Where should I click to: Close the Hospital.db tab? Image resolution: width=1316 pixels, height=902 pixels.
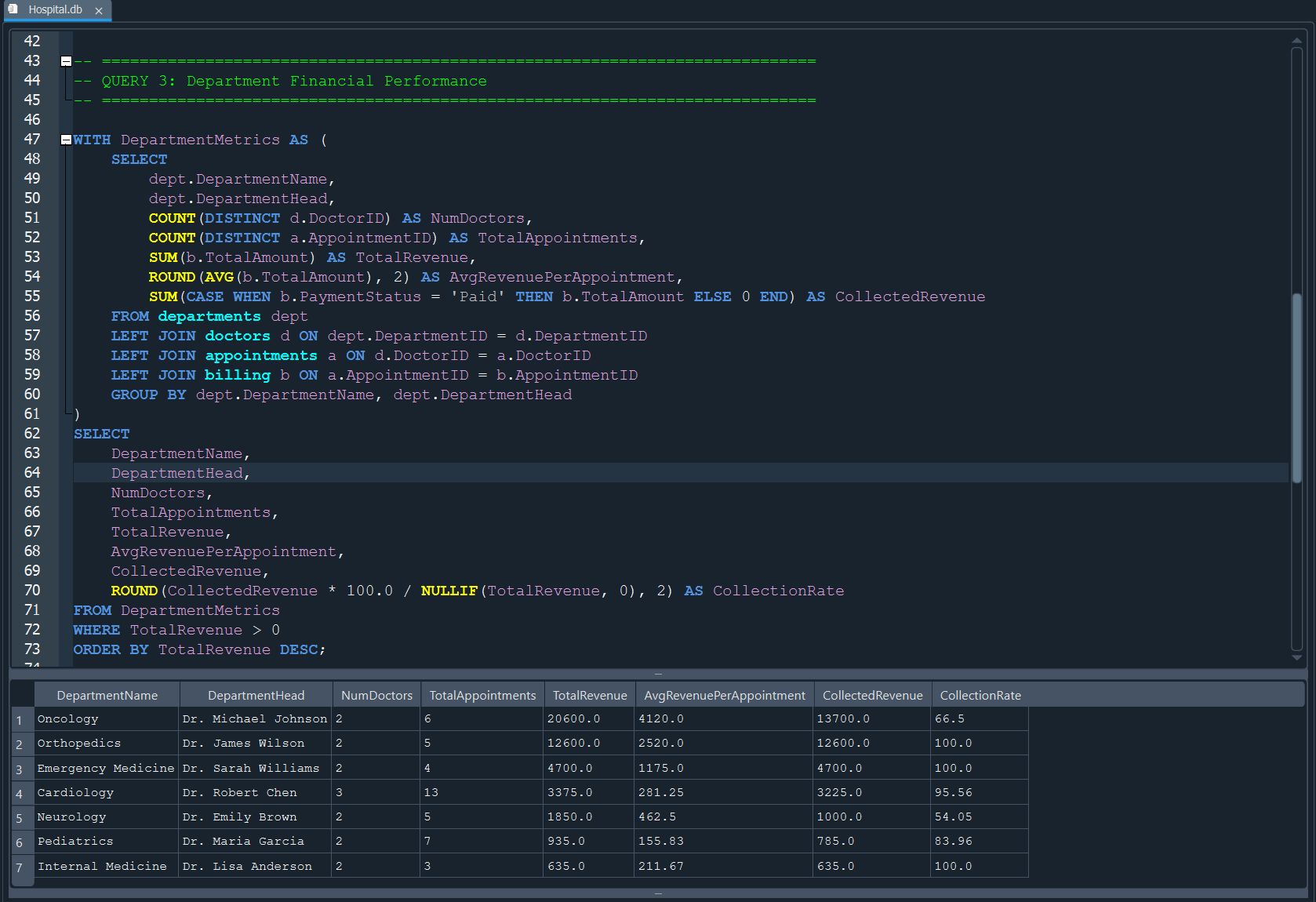point(99,11)
